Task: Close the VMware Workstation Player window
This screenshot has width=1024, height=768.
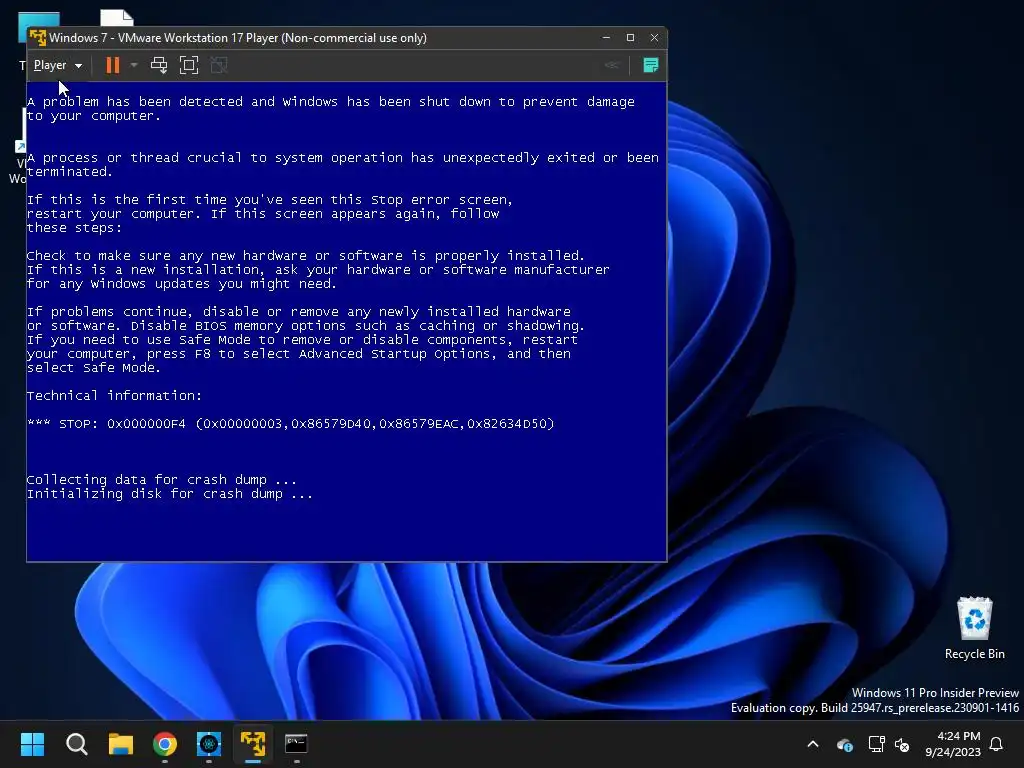Action: 654,38
